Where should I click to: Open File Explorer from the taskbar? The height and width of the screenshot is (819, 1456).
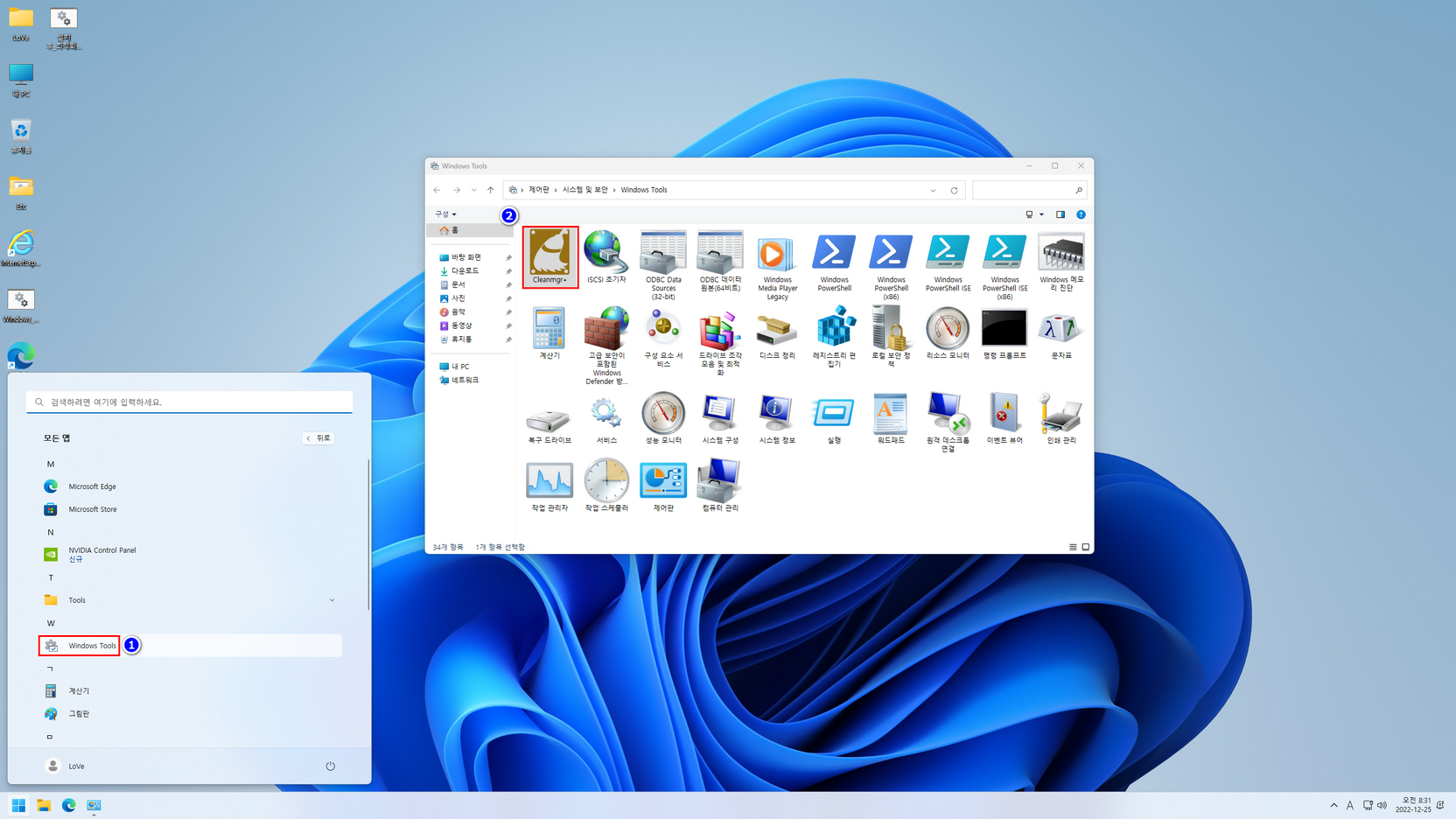(x=44, y=805)
